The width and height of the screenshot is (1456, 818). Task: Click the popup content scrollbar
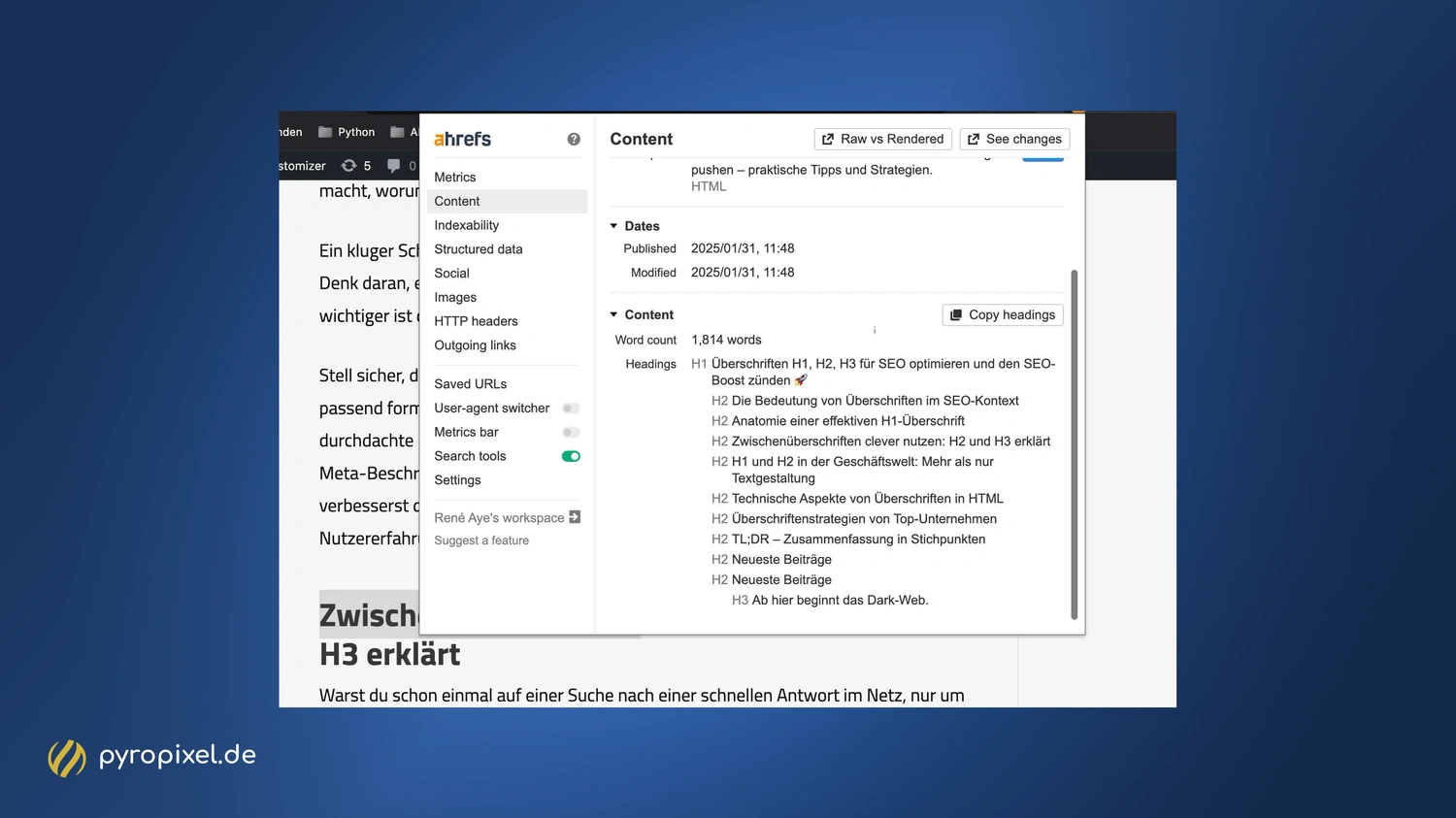pyautogui.click(x=1075, y=444)
